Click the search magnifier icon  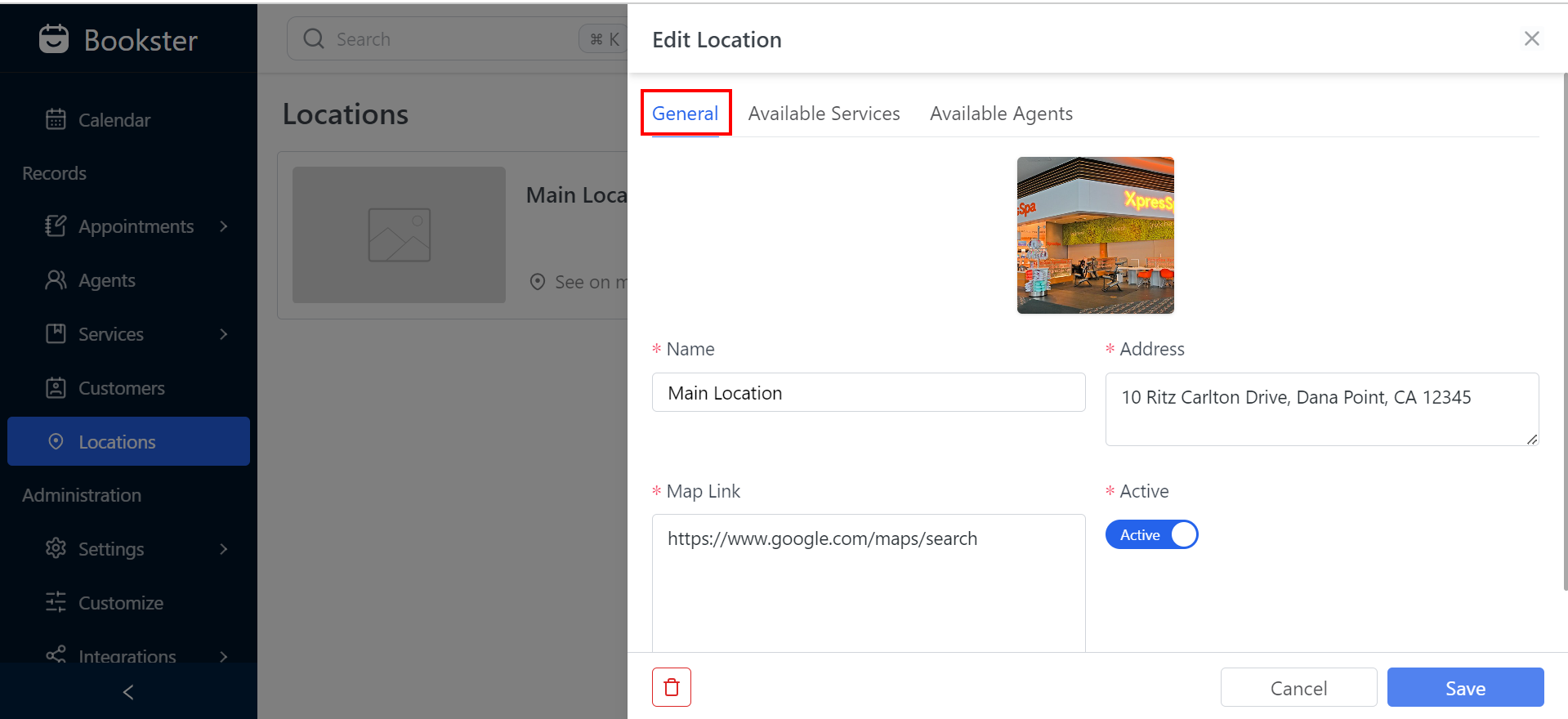coord(314,39)
